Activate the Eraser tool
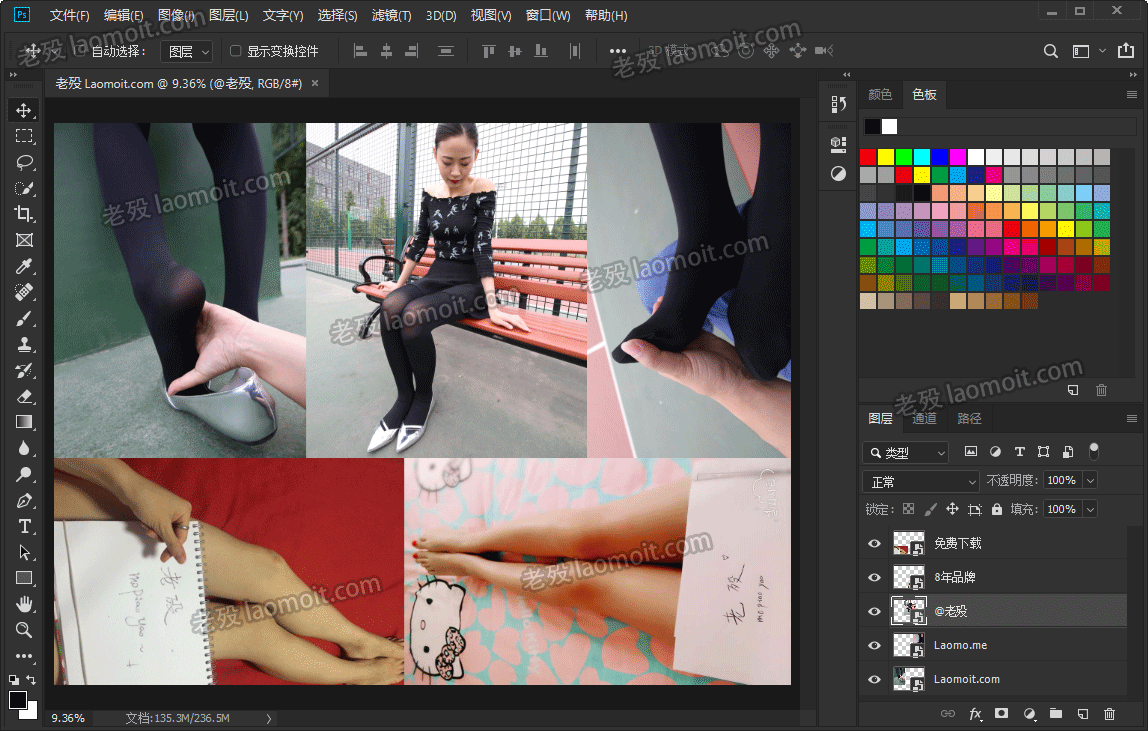 23,396
